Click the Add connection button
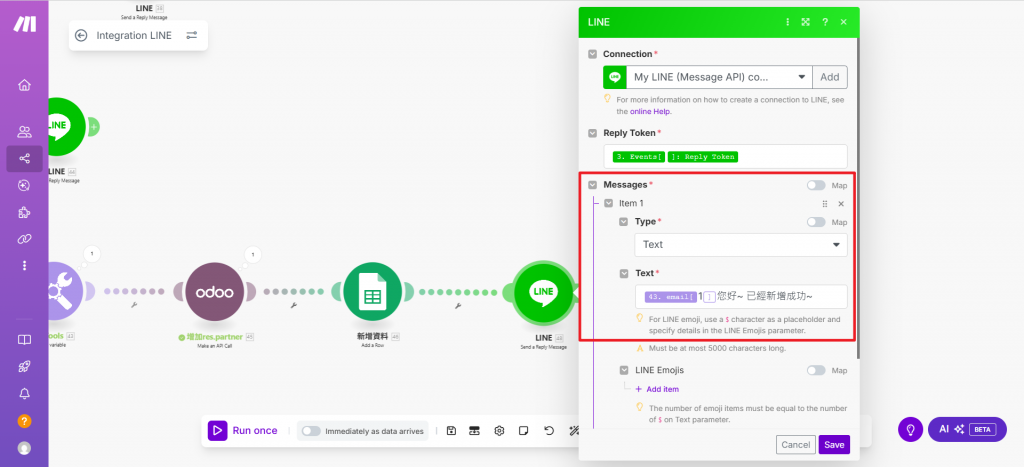This screenshot has width=1024, height=467. click(830, 77)
